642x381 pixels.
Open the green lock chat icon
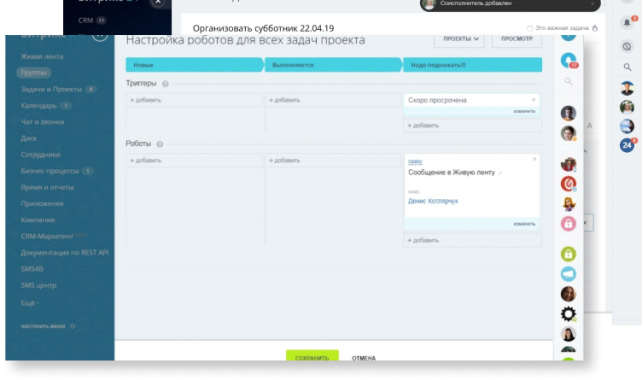568,254
